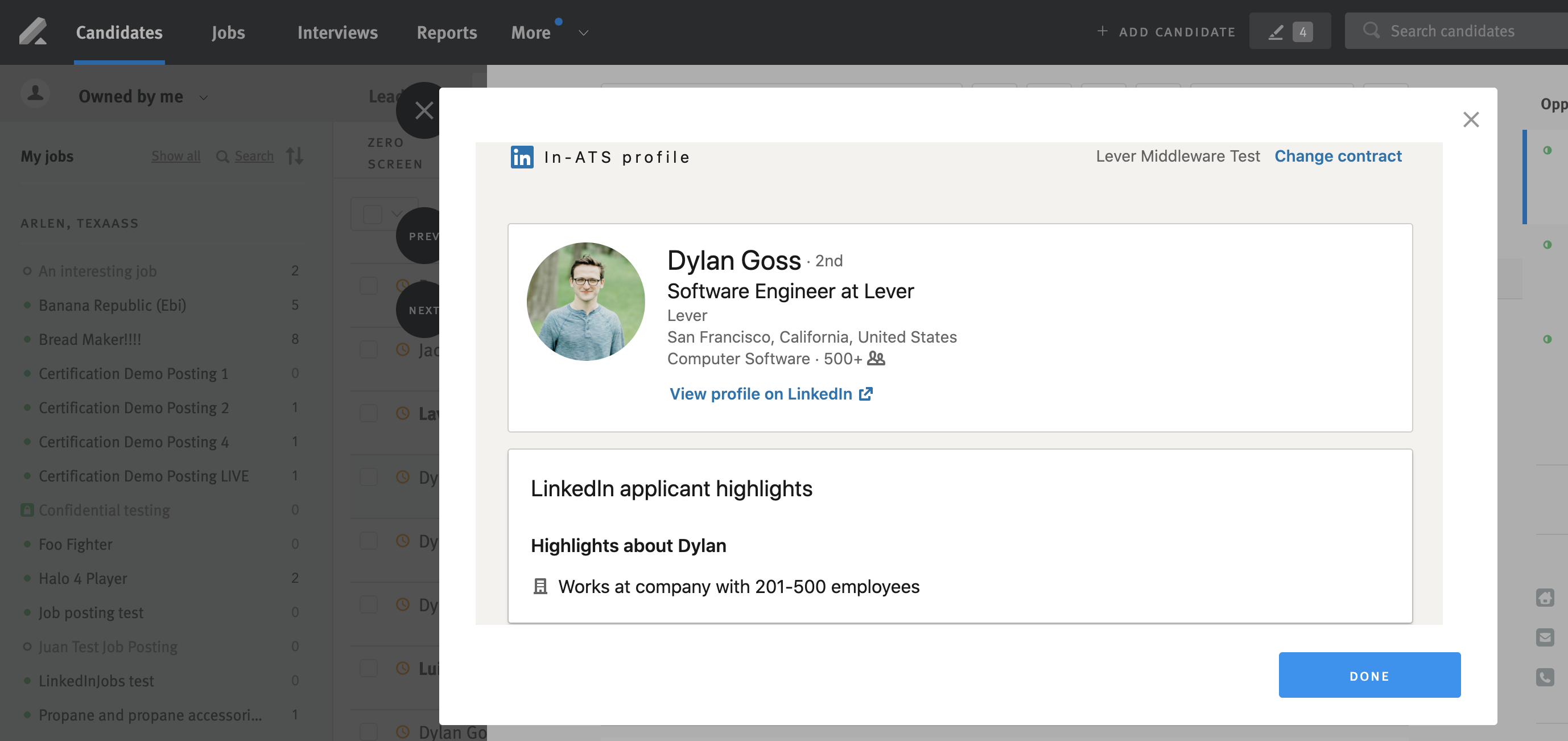Image resolution: width=1568 pixels, height=741 pixels.
Task: Go to next candidate with NEXT button
Action: pyautogui.click(x=420, y=310)
